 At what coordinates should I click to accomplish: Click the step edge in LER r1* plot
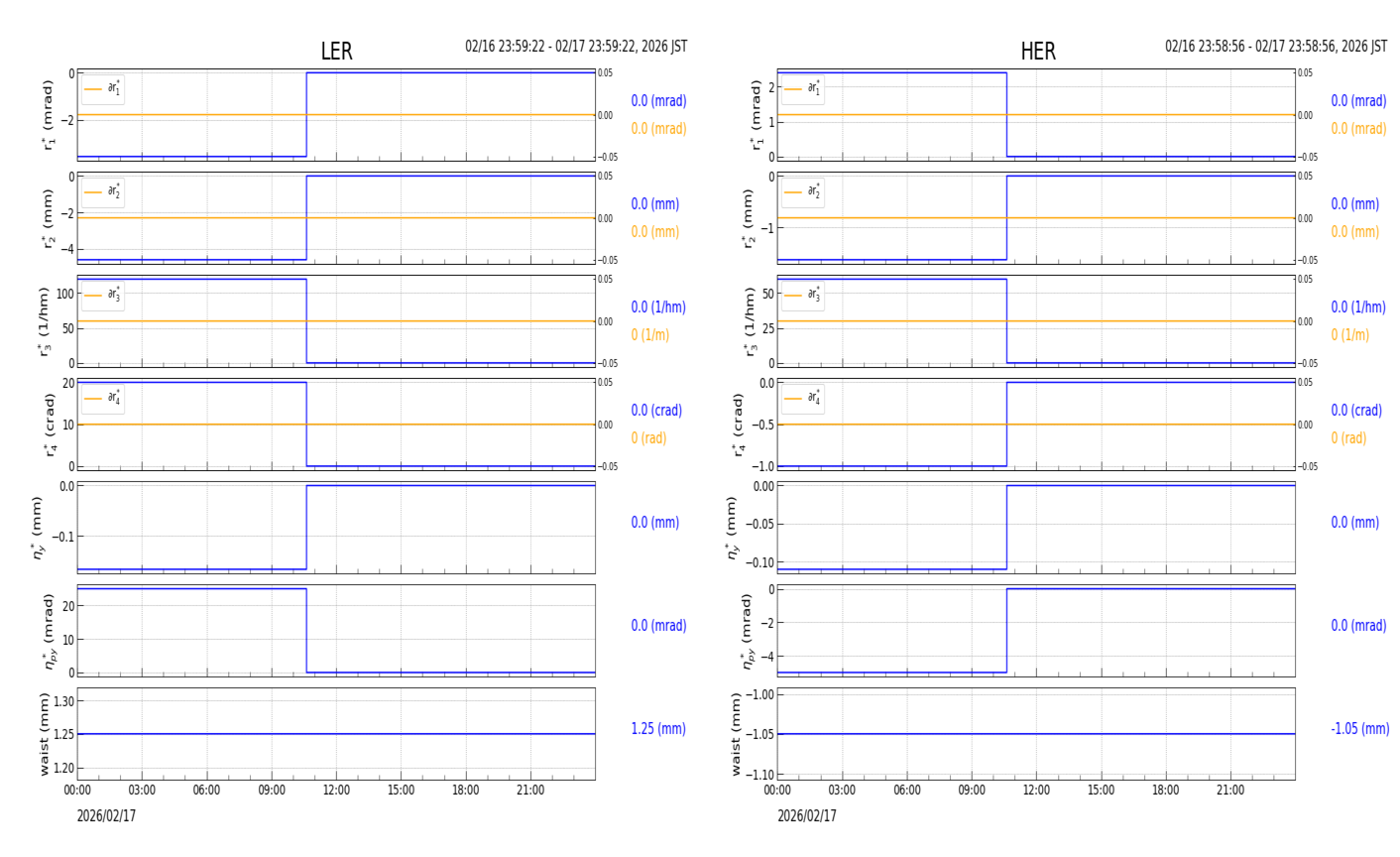pyautogui.click(x=306, y=114)
